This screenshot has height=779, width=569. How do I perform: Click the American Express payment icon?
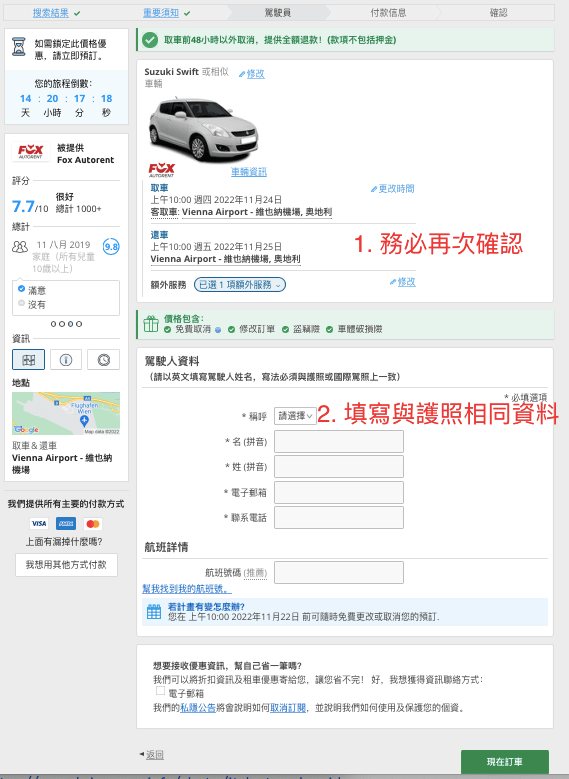point(66,524)
